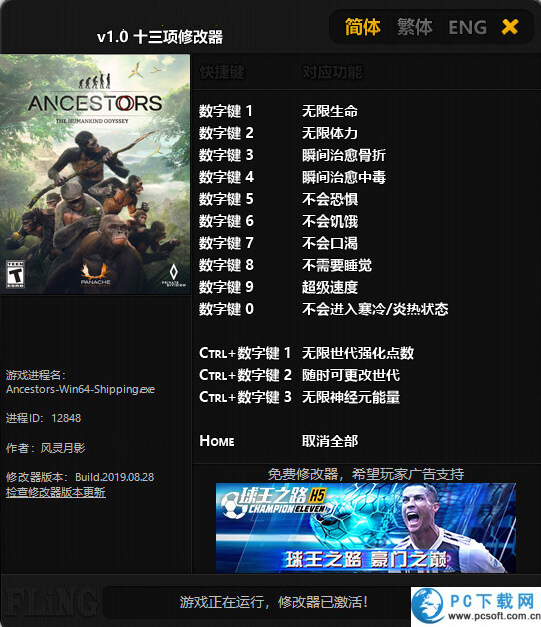Toggle 无限世代强化点数 option

click(358, 353)
